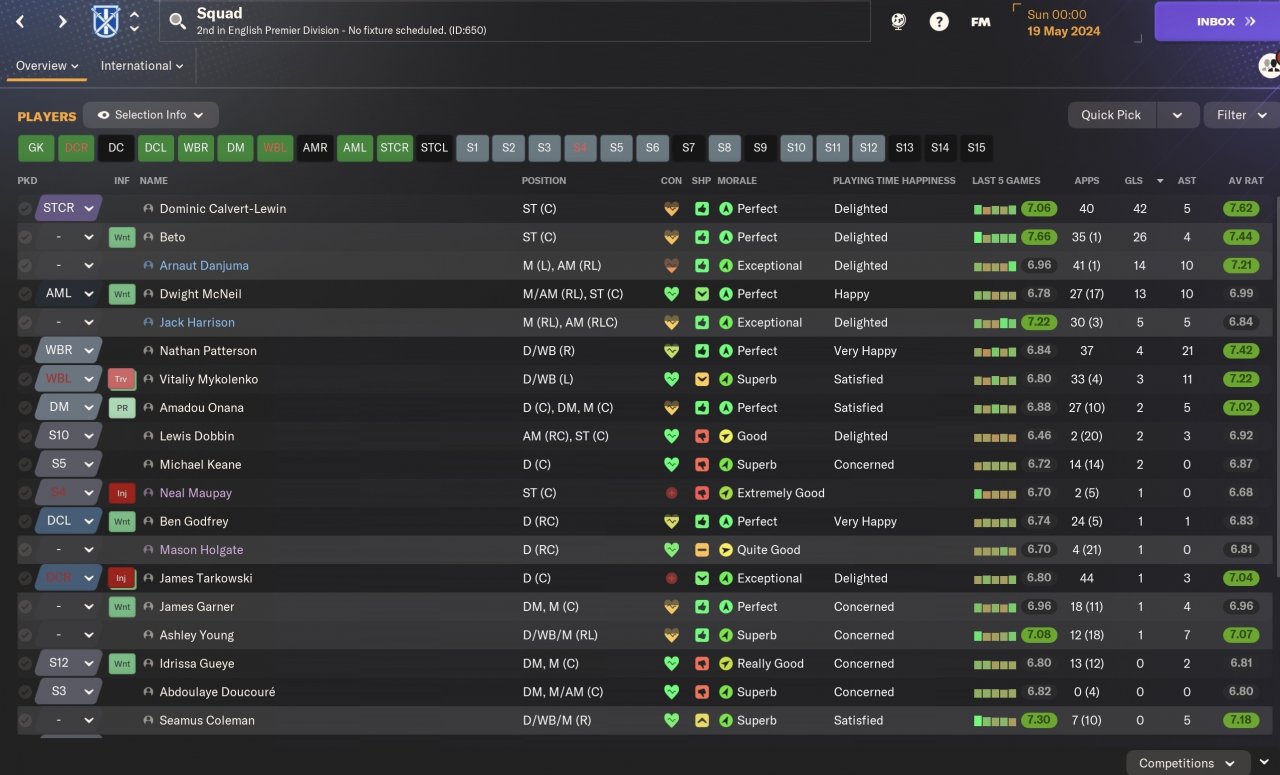This screenshot has width=1280, height=775.
Task: Click the Wnt status badge for Dwight McNeil
Action: point(122,294)
